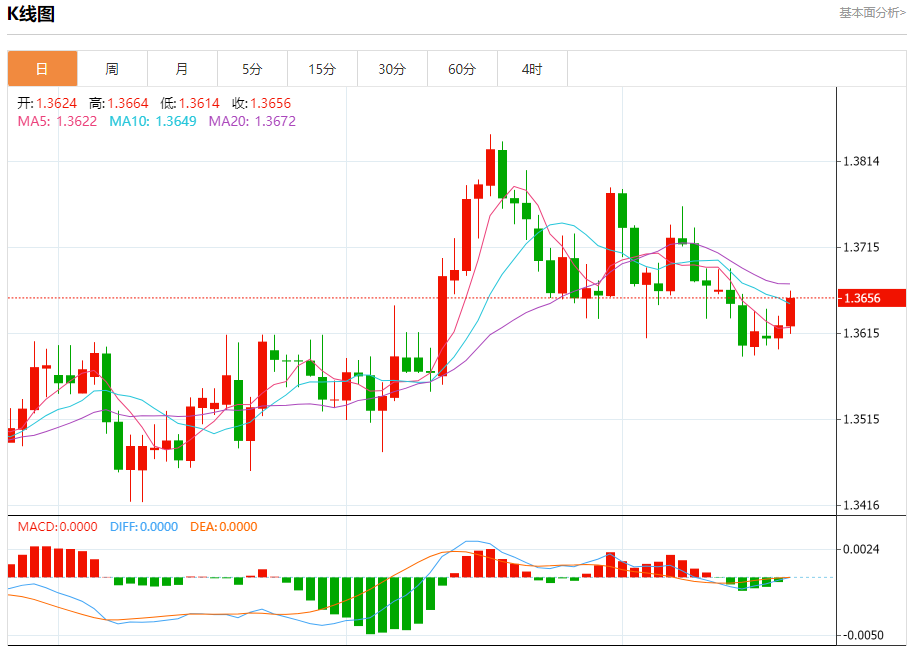Image resolution: width=917 pixels, height=646 pixels.
Task: Open the 基本面分析> link
Action: (872, 12)
